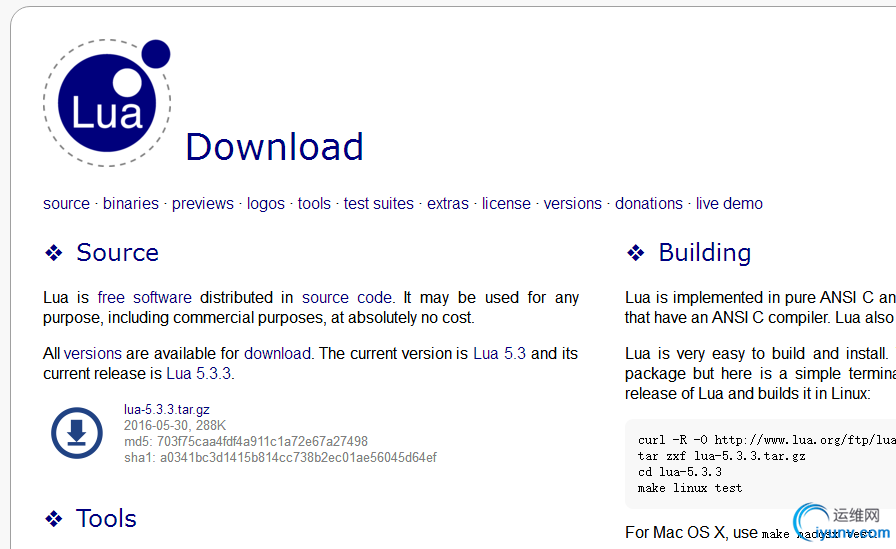Open the binaries navigation link

131,203
